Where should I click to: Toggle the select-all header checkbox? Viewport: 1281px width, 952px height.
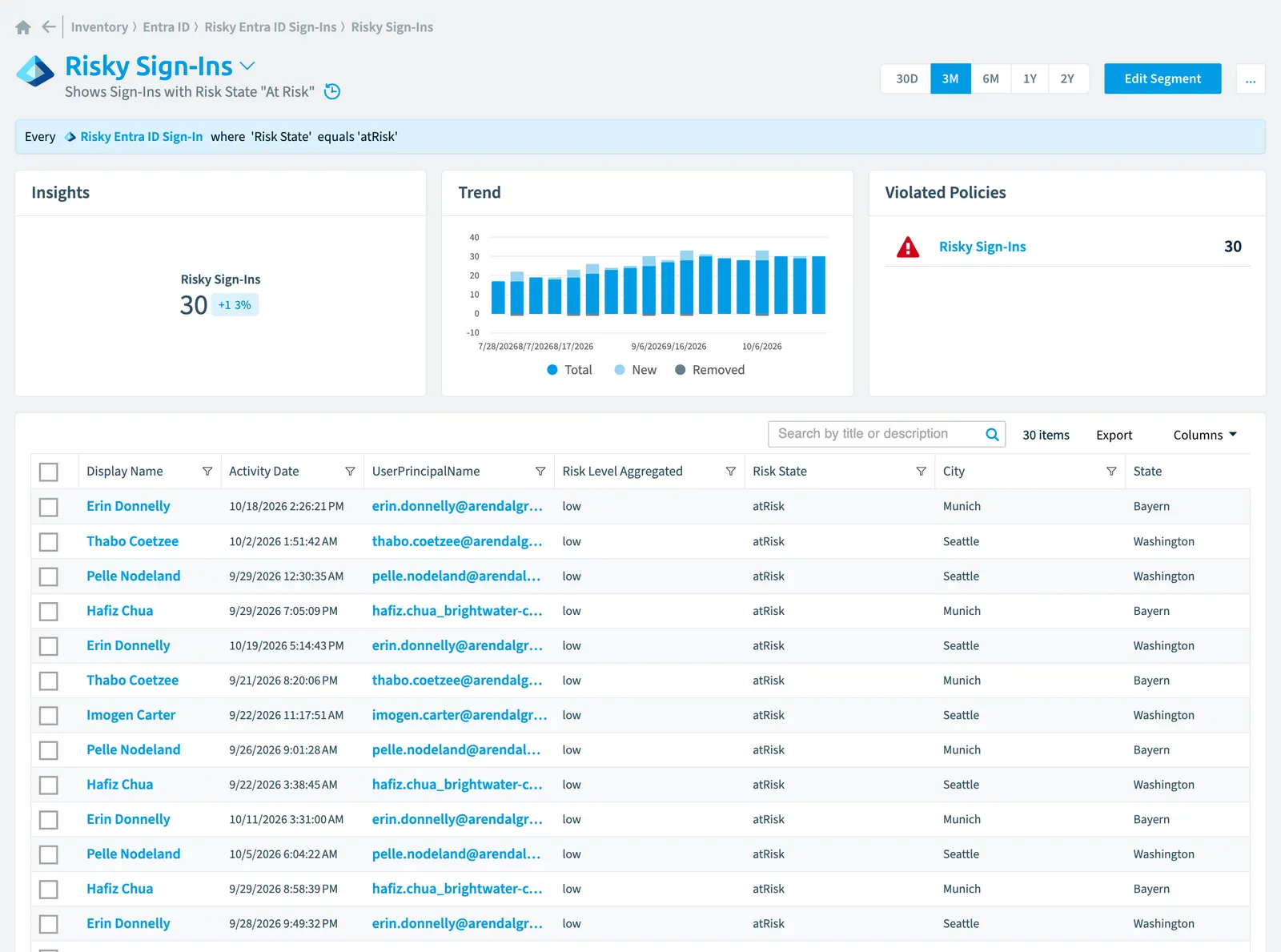pos(49,472)
